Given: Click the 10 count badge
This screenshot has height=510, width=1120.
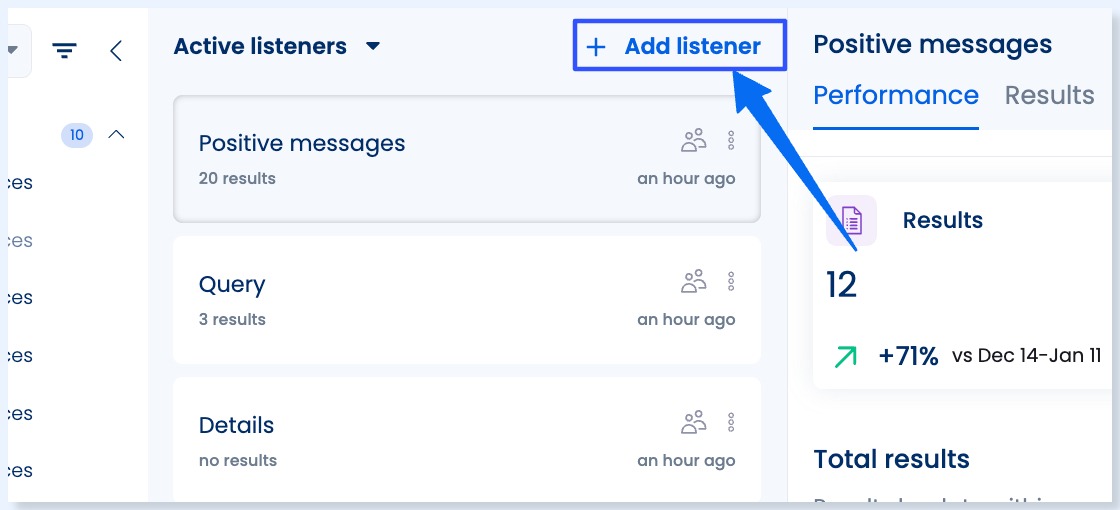Looking at the screenshot, I should pyautogui.click(x=77, y=135).
